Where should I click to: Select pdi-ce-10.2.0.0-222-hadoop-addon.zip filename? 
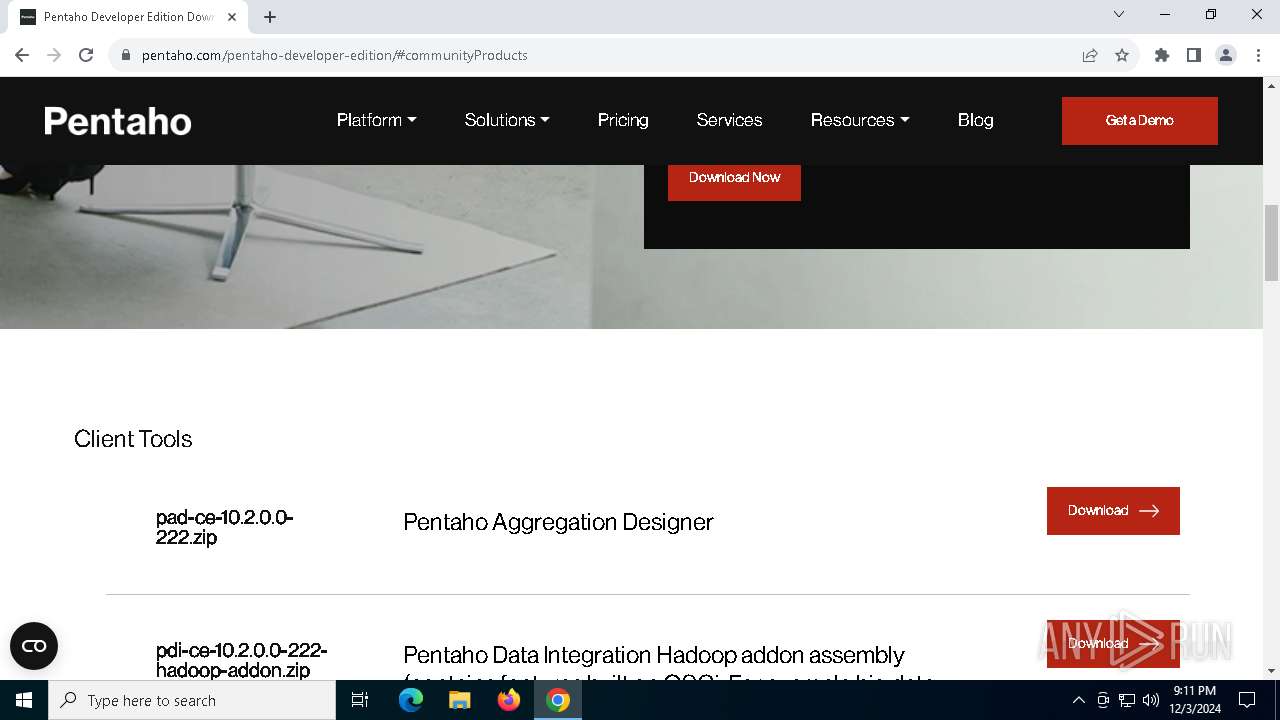coord(241,660)
